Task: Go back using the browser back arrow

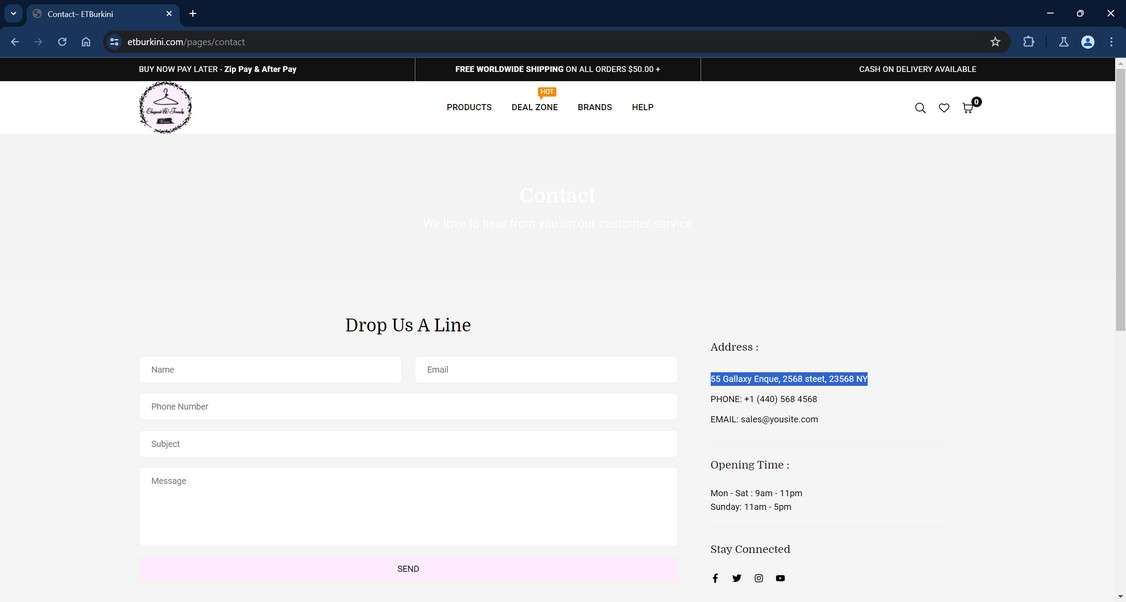Action: pyautogui.click(x=15, y=42)
